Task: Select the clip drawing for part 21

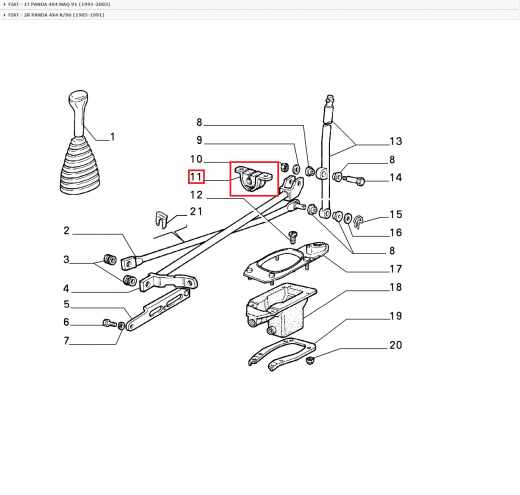Action: [161, 219]
